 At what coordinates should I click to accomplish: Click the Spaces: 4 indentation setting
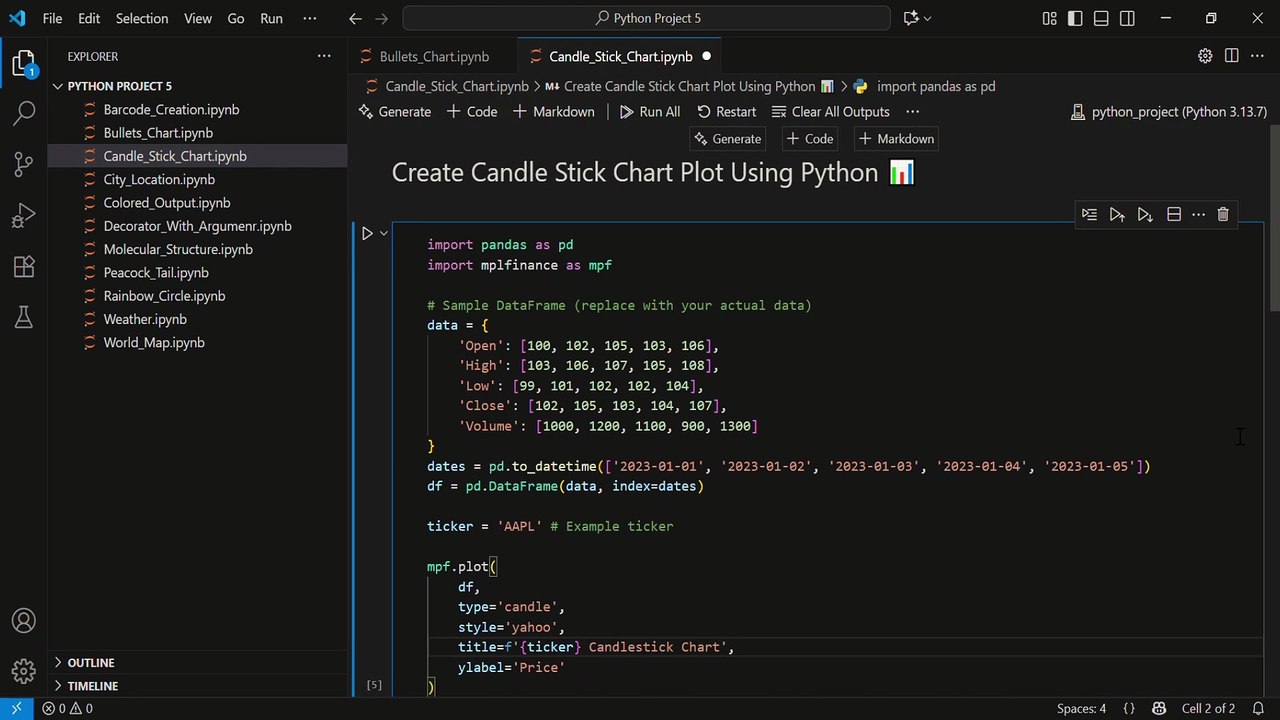tap(1082, 708)
